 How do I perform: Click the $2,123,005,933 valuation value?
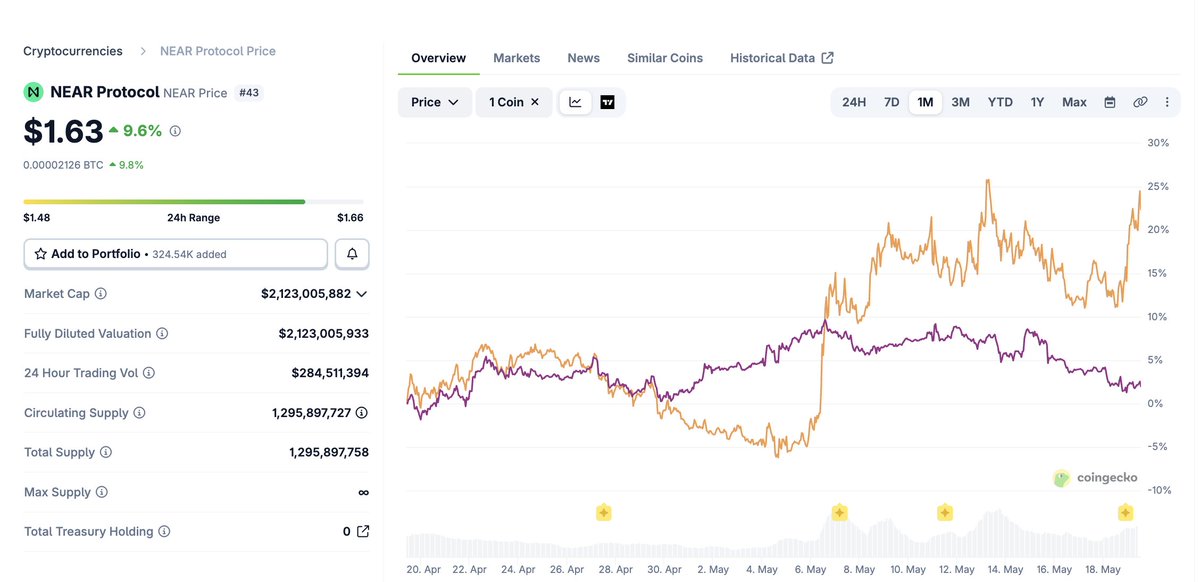[x=323, y=333]
